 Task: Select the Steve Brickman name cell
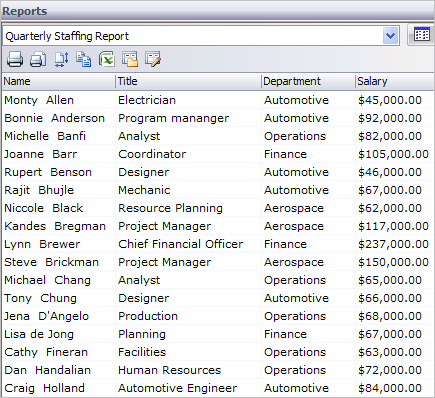coord(59,262)
